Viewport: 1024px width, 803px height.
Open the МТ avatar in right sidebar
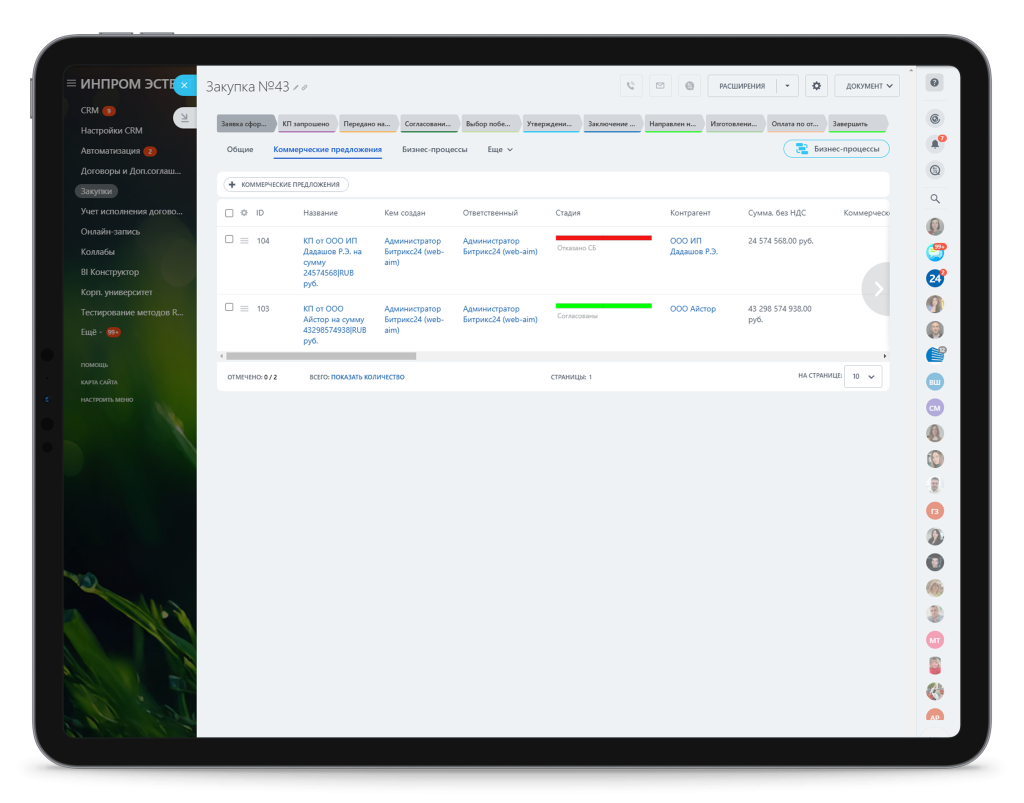[935, 640]
